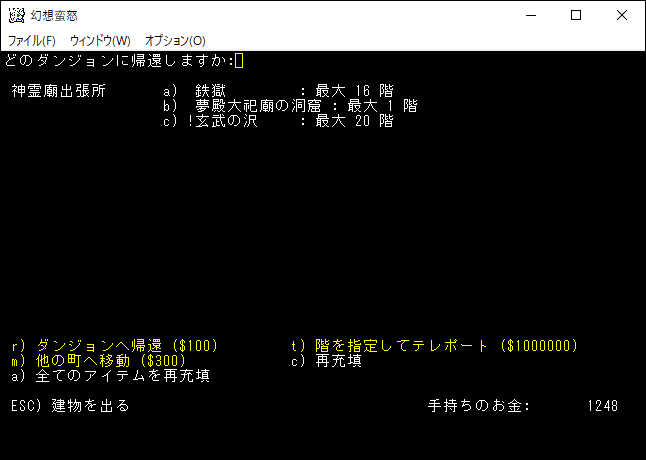Open the ファイル(F) menu
The image size is (646, 460).
click(x=32, y=40)
